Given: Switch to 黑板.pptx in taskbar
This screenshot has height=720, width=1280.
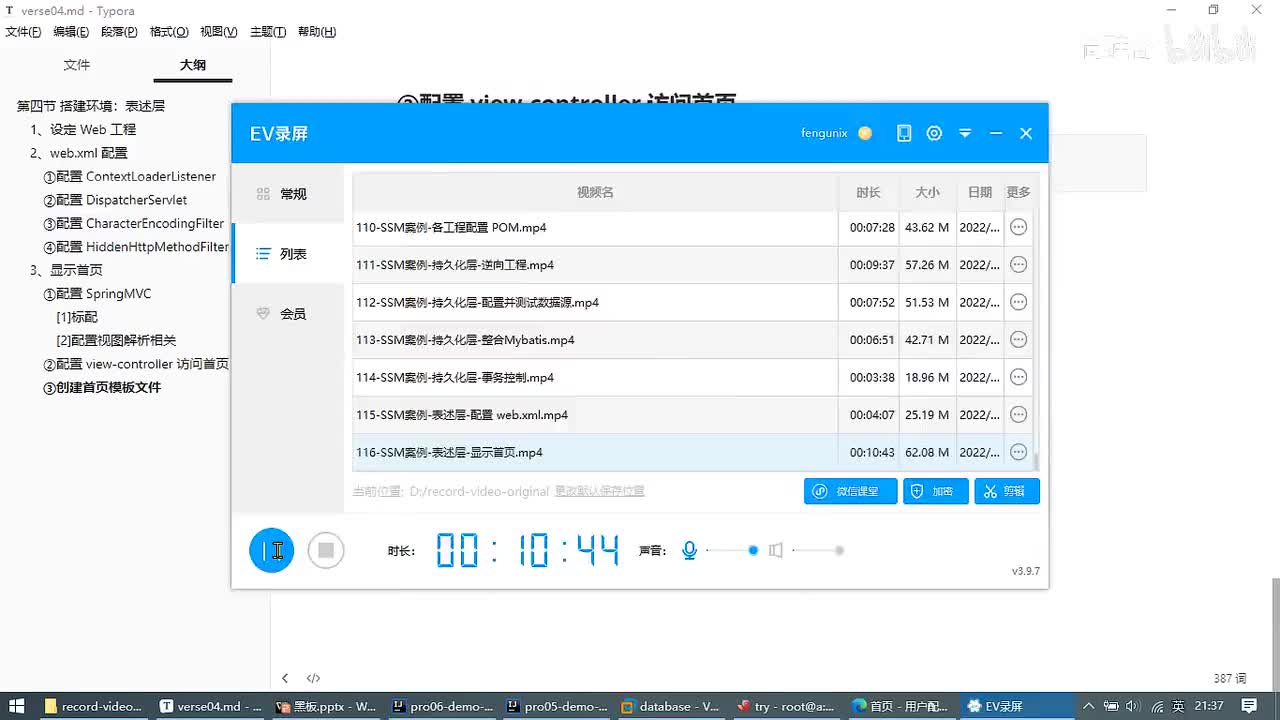Looking at the screenshot, I should (x=327, y=706).
